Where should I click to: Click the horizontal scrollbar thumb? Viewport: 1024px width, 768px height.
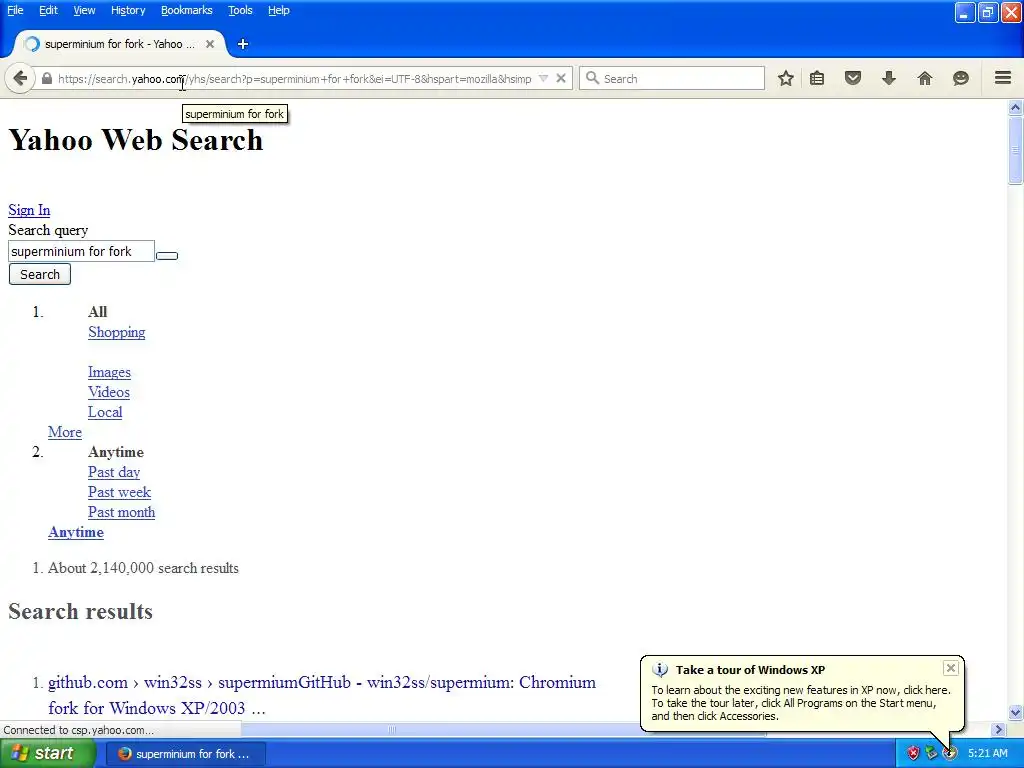point(392,729)
